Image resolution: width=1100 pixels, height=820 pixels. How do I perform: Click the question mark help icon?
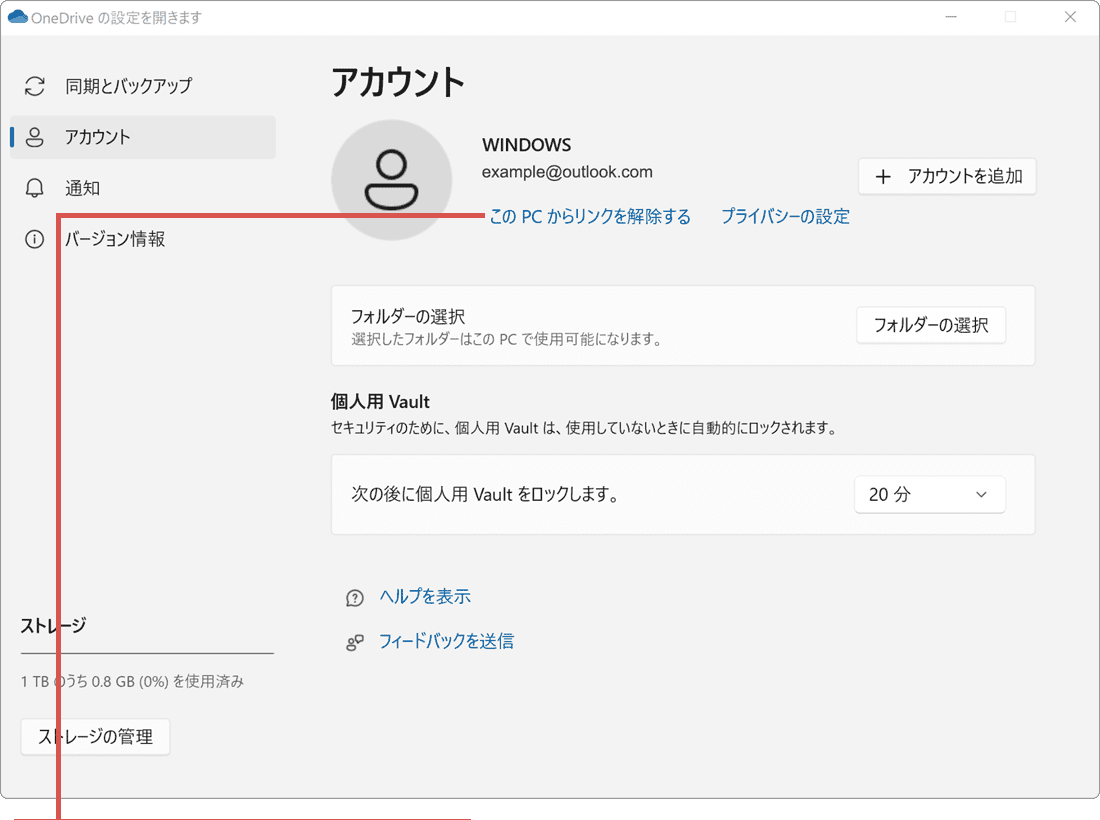355,598
